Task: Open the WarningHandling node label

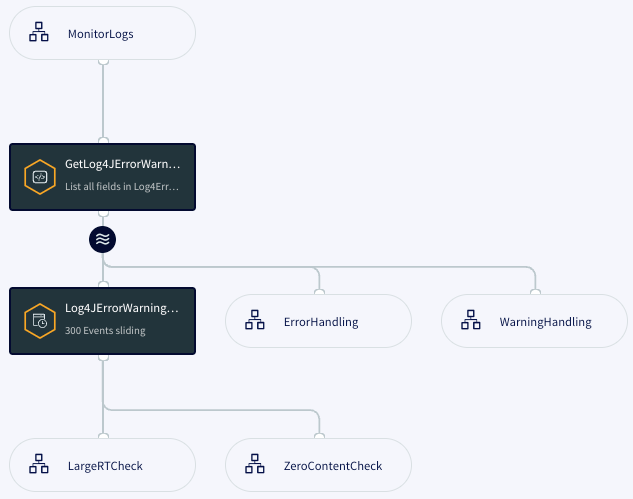Action: [545, 322]
